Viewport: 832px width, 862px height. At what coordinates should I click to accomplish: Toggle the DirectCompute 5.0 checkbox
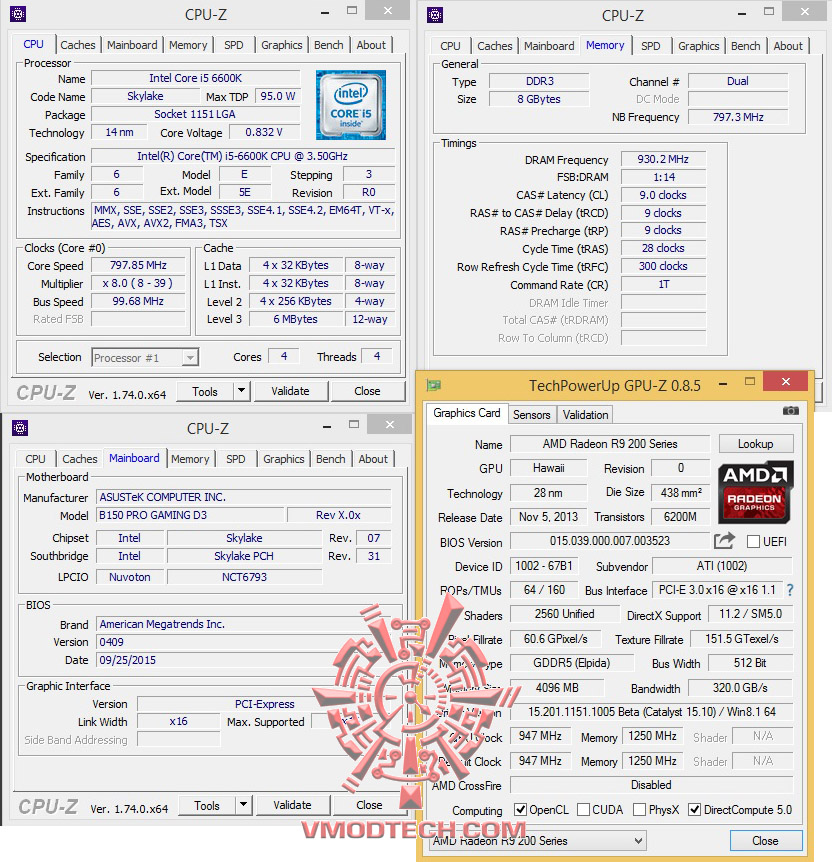pos(695,810)
